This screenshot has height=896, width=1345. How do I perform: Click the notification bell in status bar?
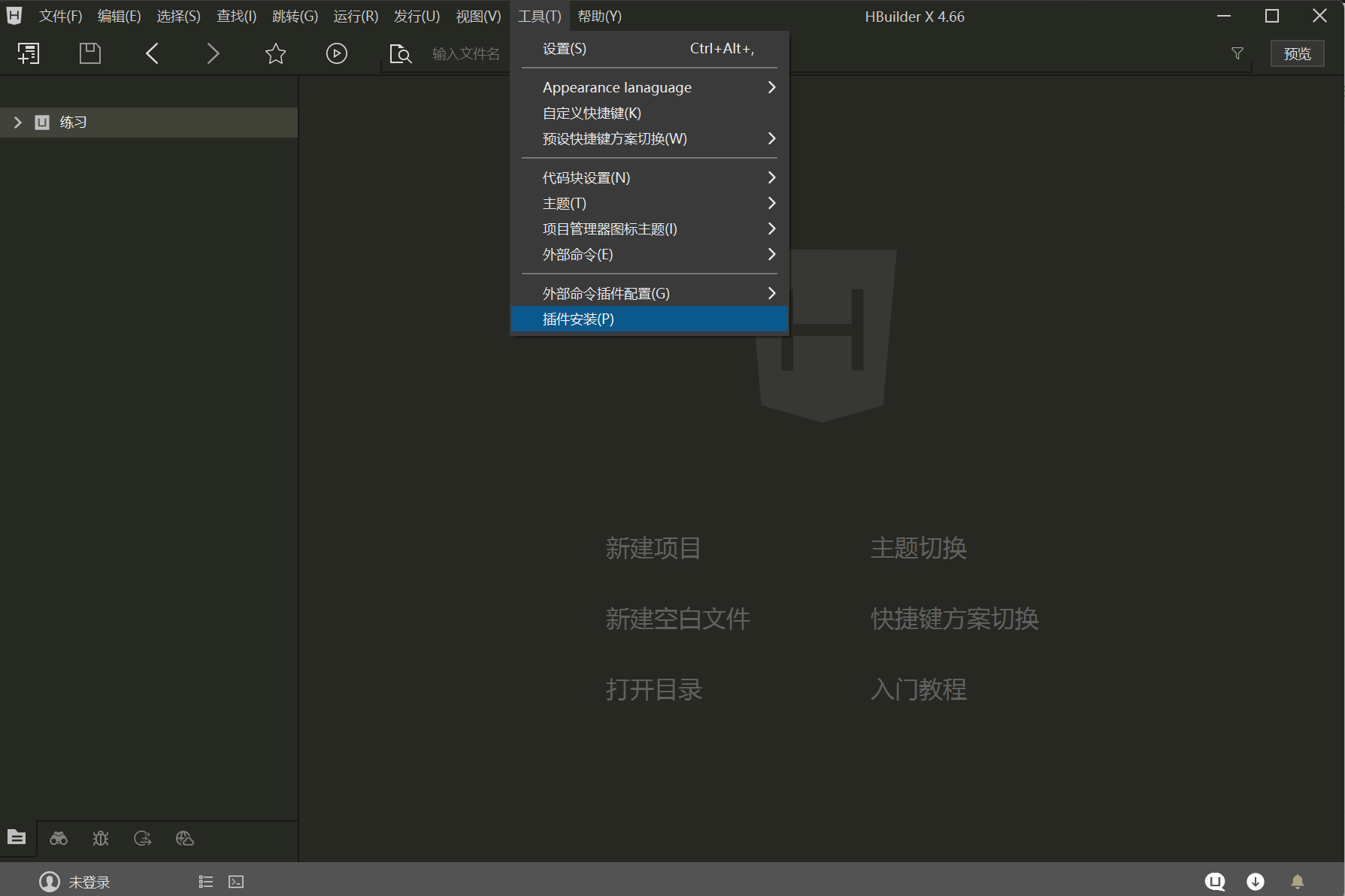[1297, 881]
